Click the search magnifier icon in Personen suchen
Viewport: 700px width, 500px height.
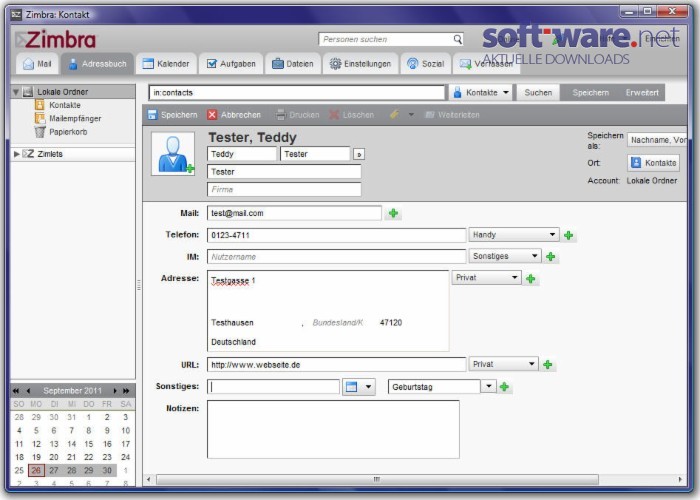pyautogui.click(x=457, y=39)
